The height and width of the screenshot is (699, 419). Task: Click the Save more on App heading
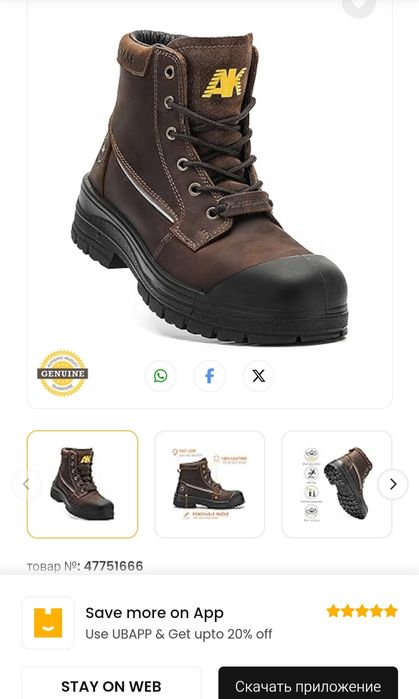pos(154,613)
